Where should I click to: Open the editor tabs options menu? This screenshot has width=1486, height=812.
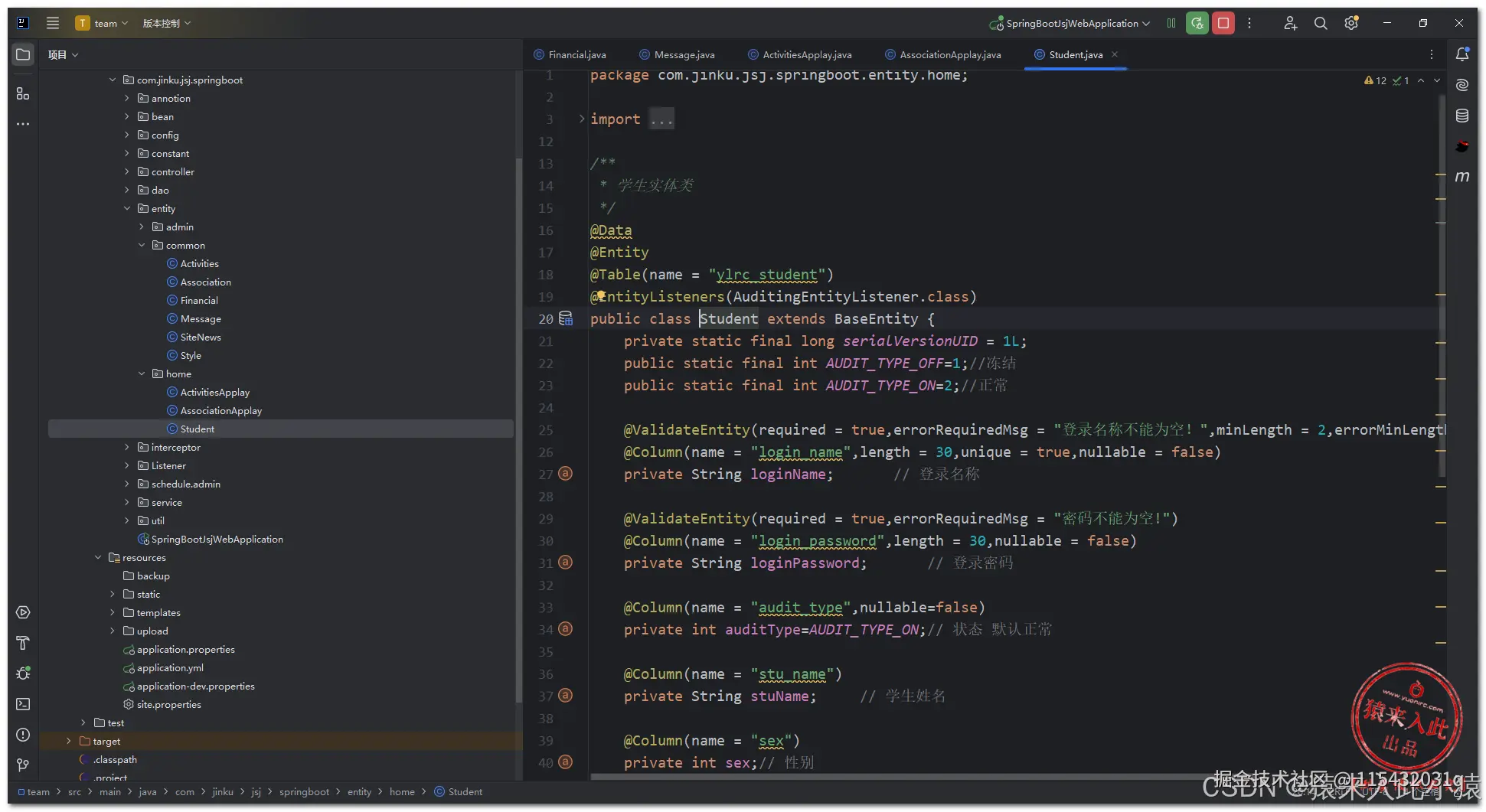point(1432,54)
